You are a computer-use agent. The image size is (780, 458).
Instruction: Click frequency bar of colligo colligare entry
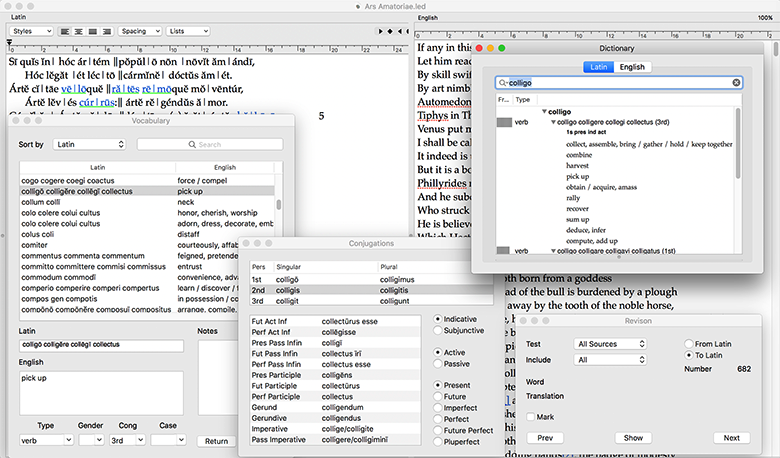click(503, 251)
